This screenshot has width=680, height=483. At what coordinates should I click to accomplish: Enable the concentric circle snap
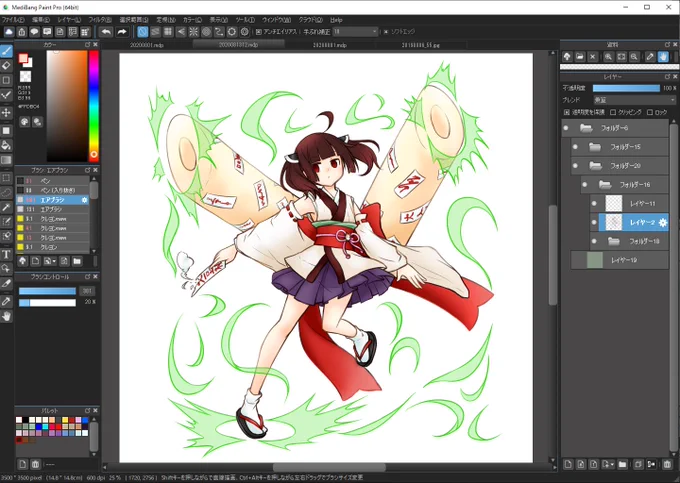(206, 32)
